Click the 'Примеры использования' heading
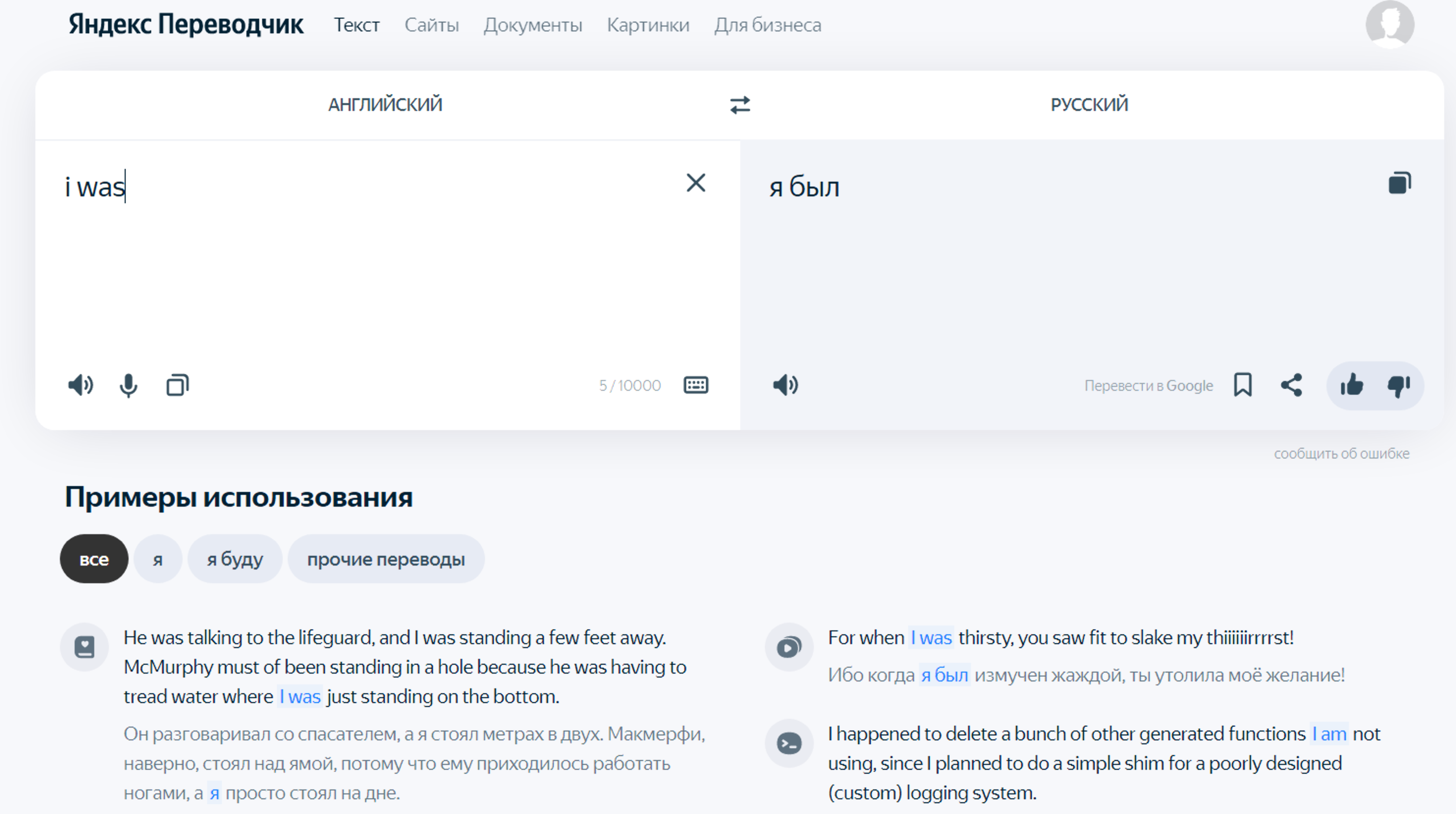The height and width of the screenshot is (814, 1456). 239,497
